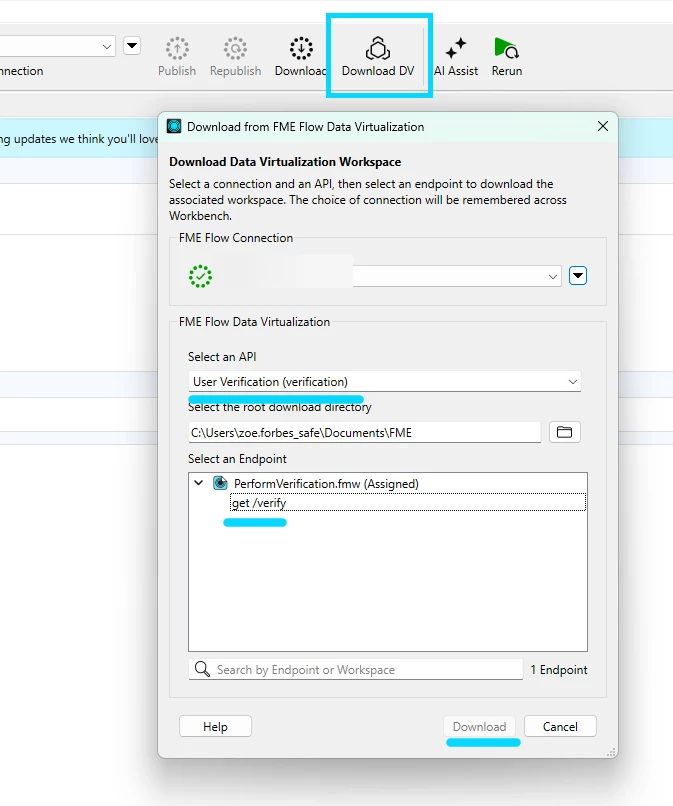
Task: Open Download DV from the toolbar
Action: point(378,56)
